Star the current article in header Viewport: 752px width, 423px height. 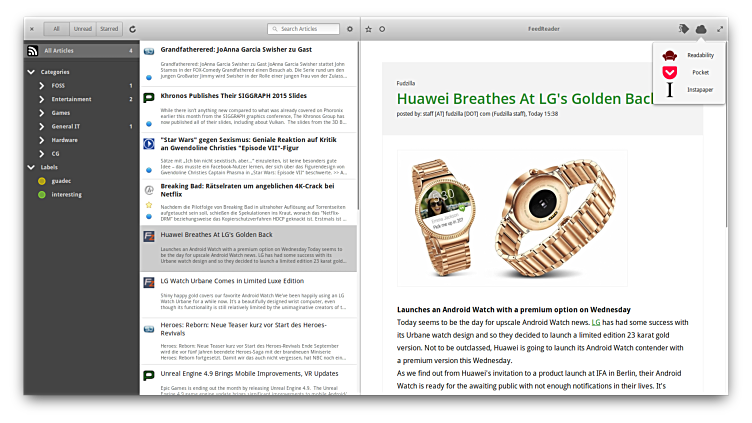[368, 29]
